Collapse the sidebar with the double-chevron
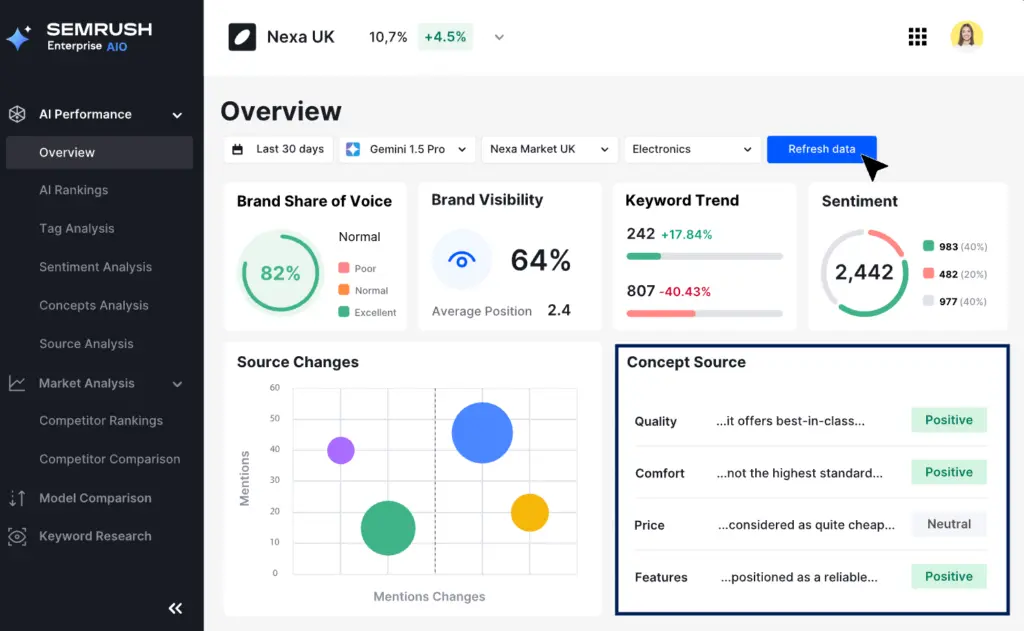This screenshot has height=631, width=1024. point(175,608)
